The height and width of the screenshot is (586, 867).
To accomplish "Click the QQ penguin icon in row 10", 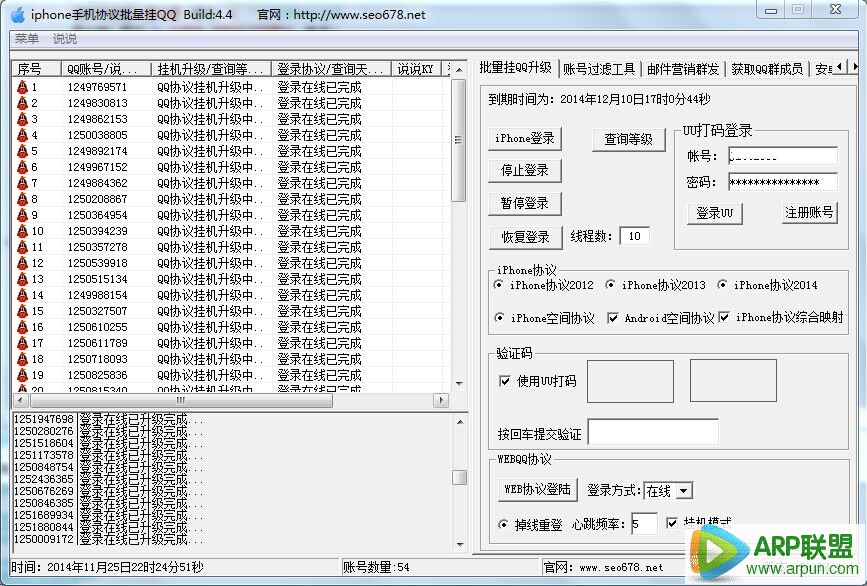I will coord(23,231).
